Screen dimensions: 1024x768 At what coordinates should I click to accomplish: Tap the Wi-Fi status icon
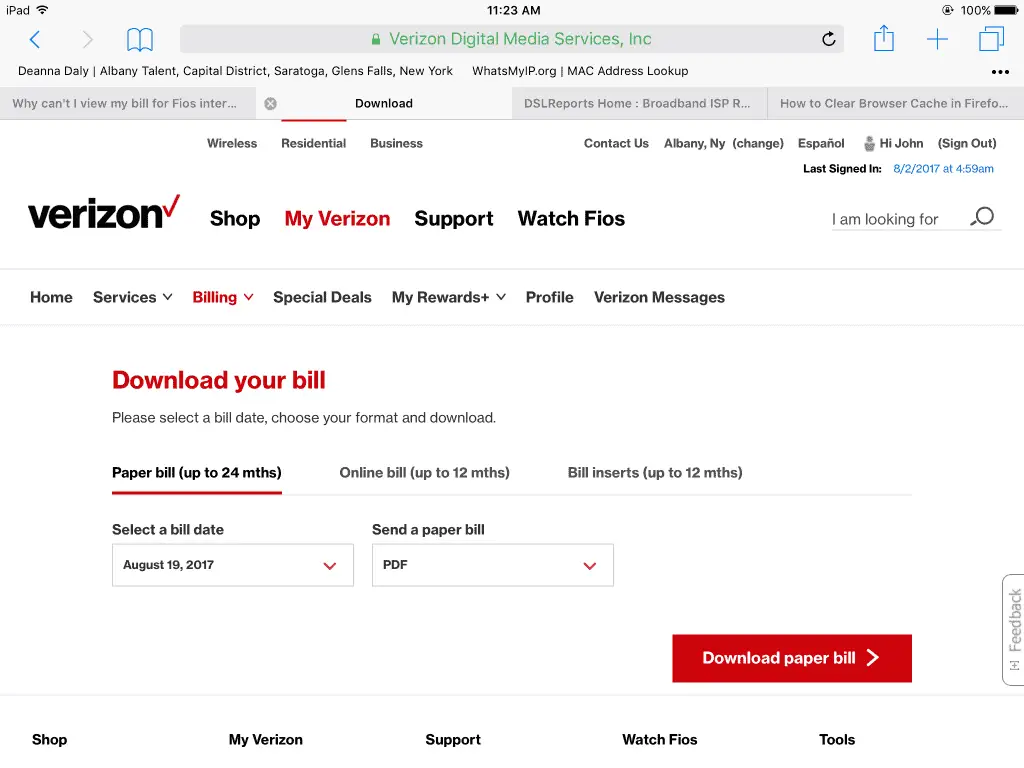tap(40, 10)
